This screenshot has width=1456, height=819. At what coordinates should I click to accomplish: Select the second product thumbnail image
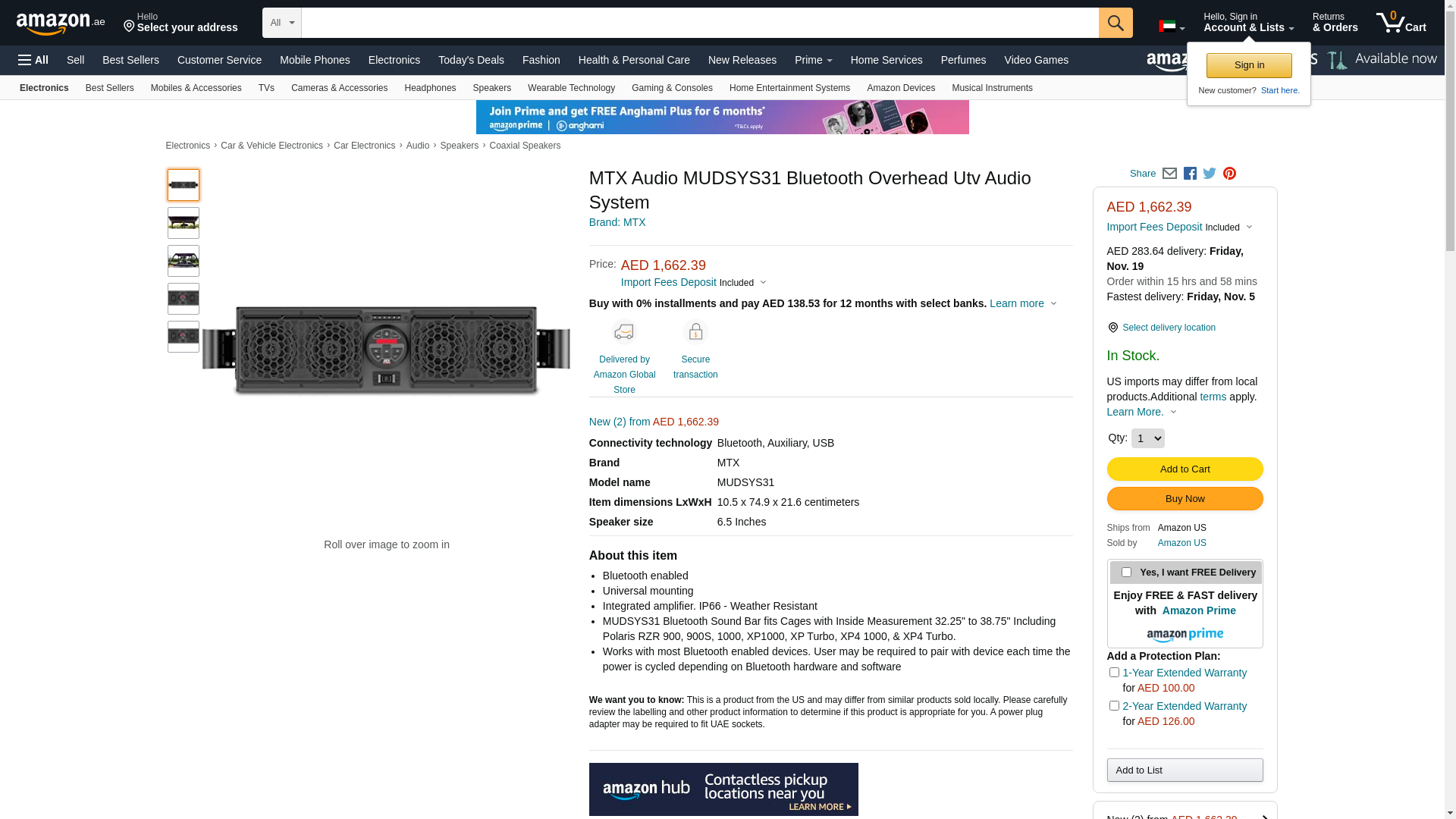[184, 223]
